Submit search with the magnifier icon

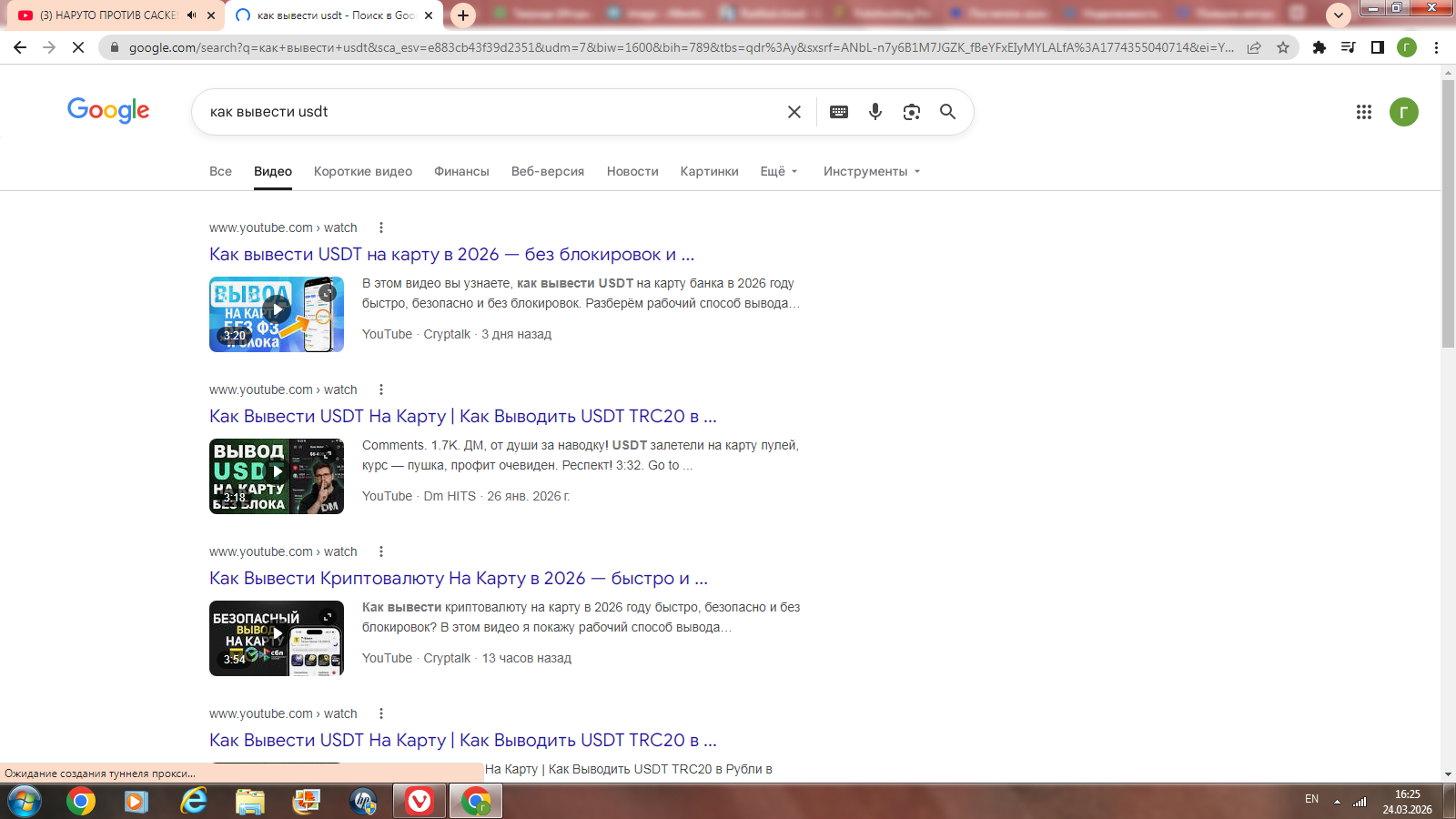pyautogui.click(x=947, y=112)
